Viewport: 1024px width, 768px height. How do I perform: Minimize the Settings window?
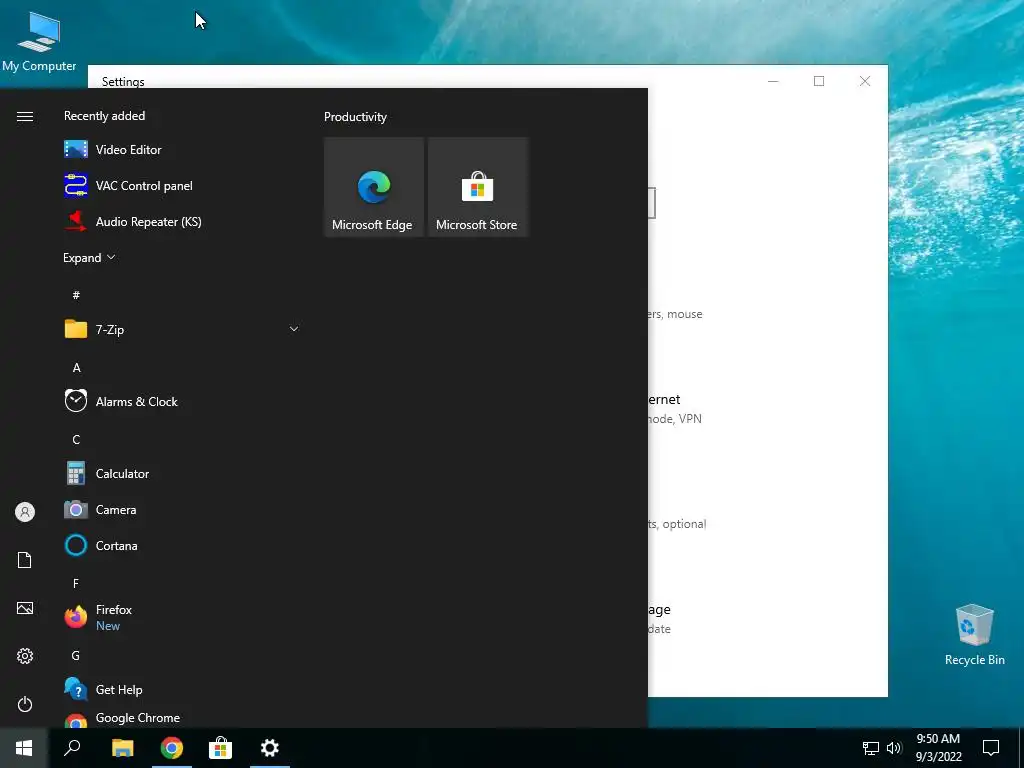(773, 81)
